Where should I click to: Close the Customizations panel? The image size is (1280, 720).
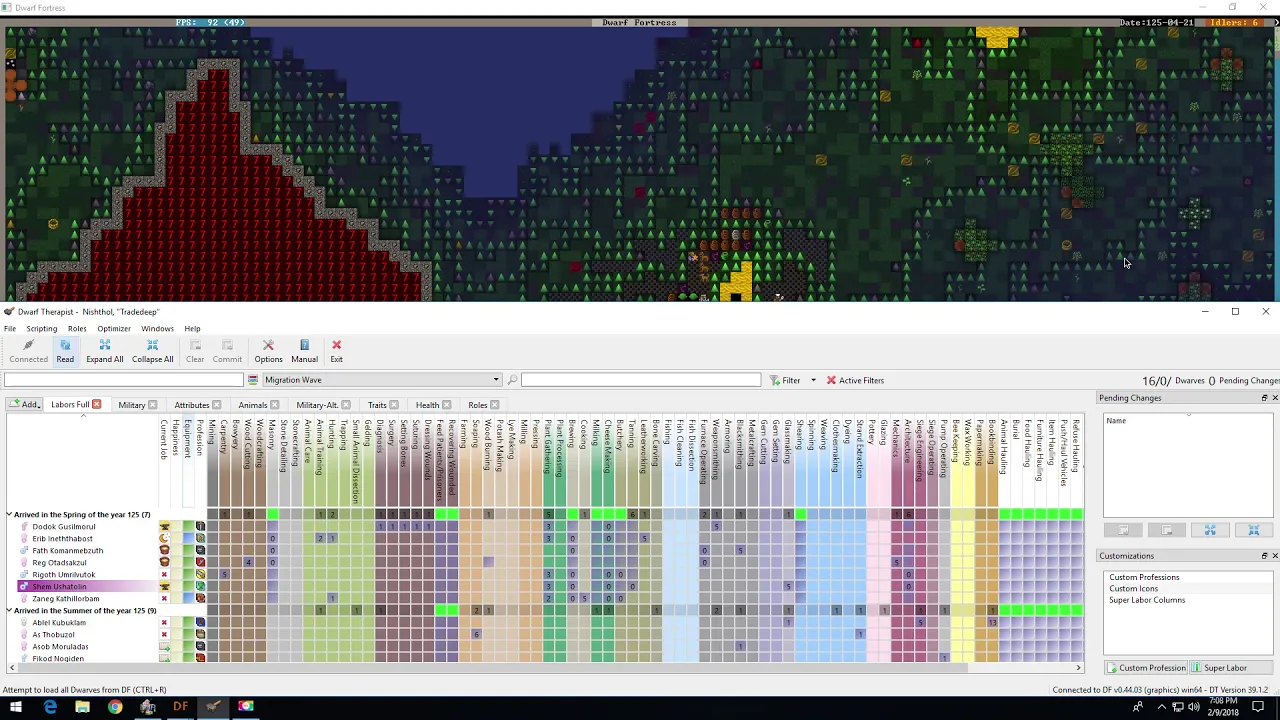(1274, 556)
